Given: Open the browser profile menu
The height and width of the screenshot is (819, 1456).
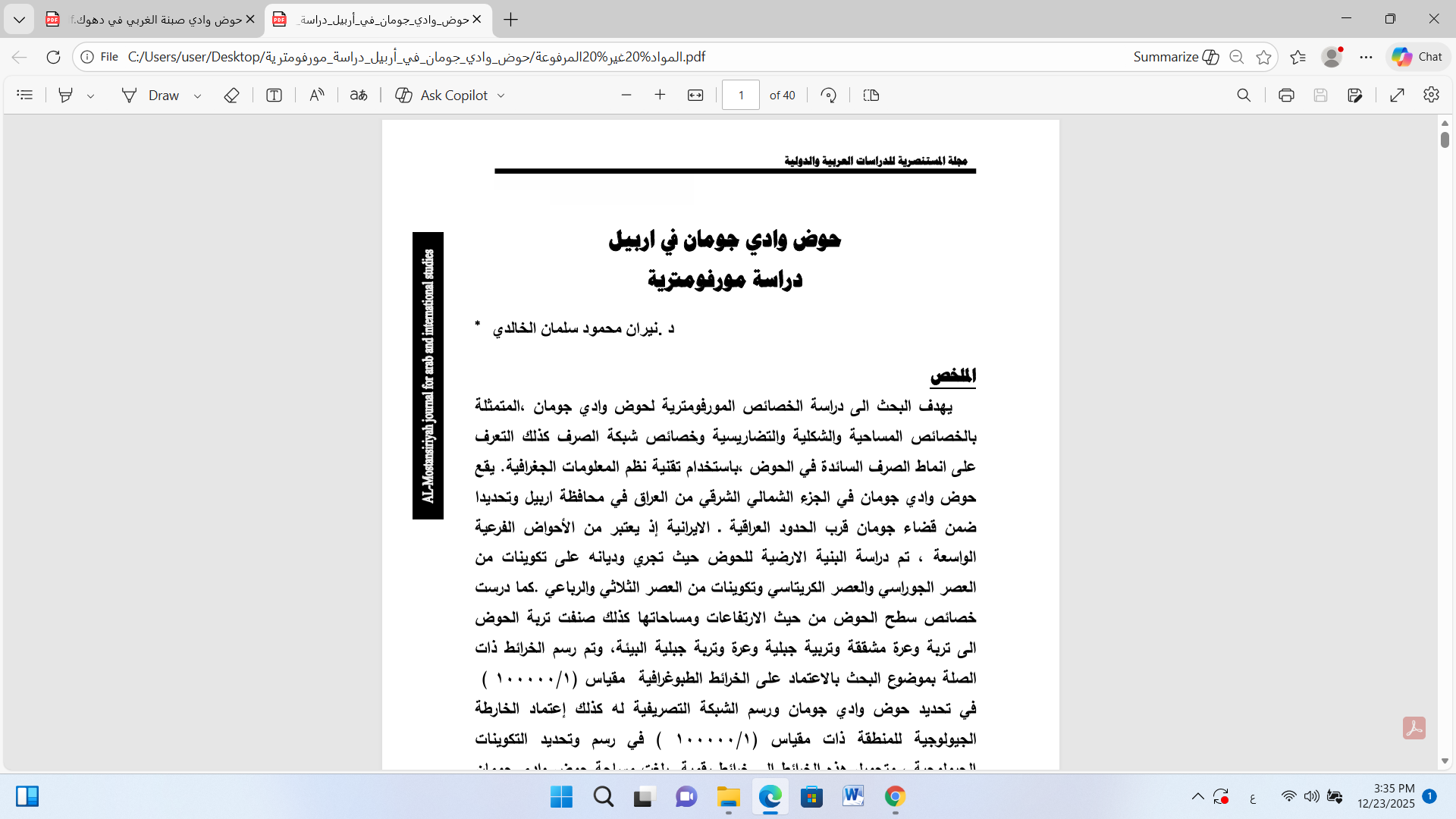Looking at the screenshot, I should coord(1332,57).
